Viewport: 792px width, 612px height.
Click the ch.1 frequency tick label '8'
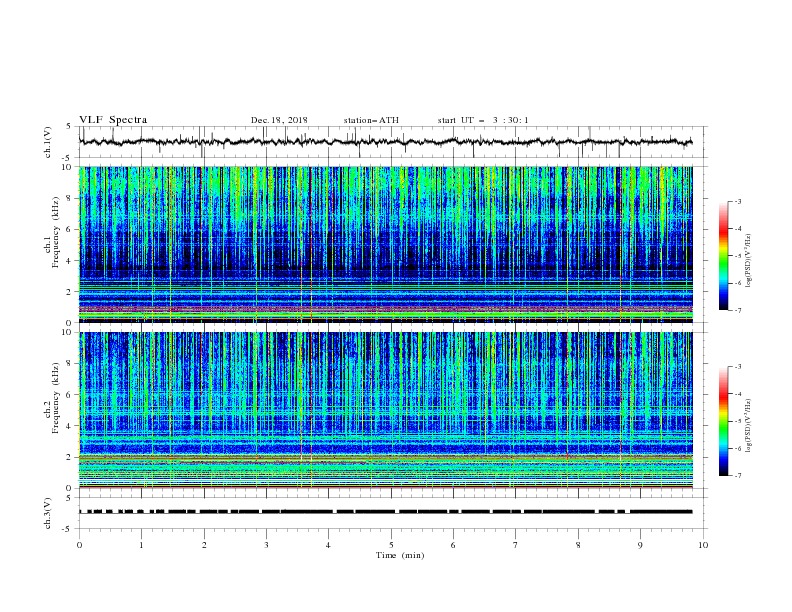pyautogui.click(x=71, y=198)
